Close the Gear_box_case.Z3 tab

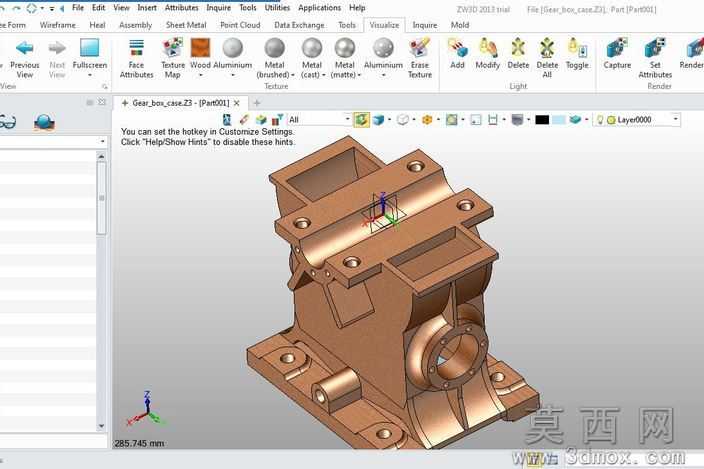click(237, 103)
